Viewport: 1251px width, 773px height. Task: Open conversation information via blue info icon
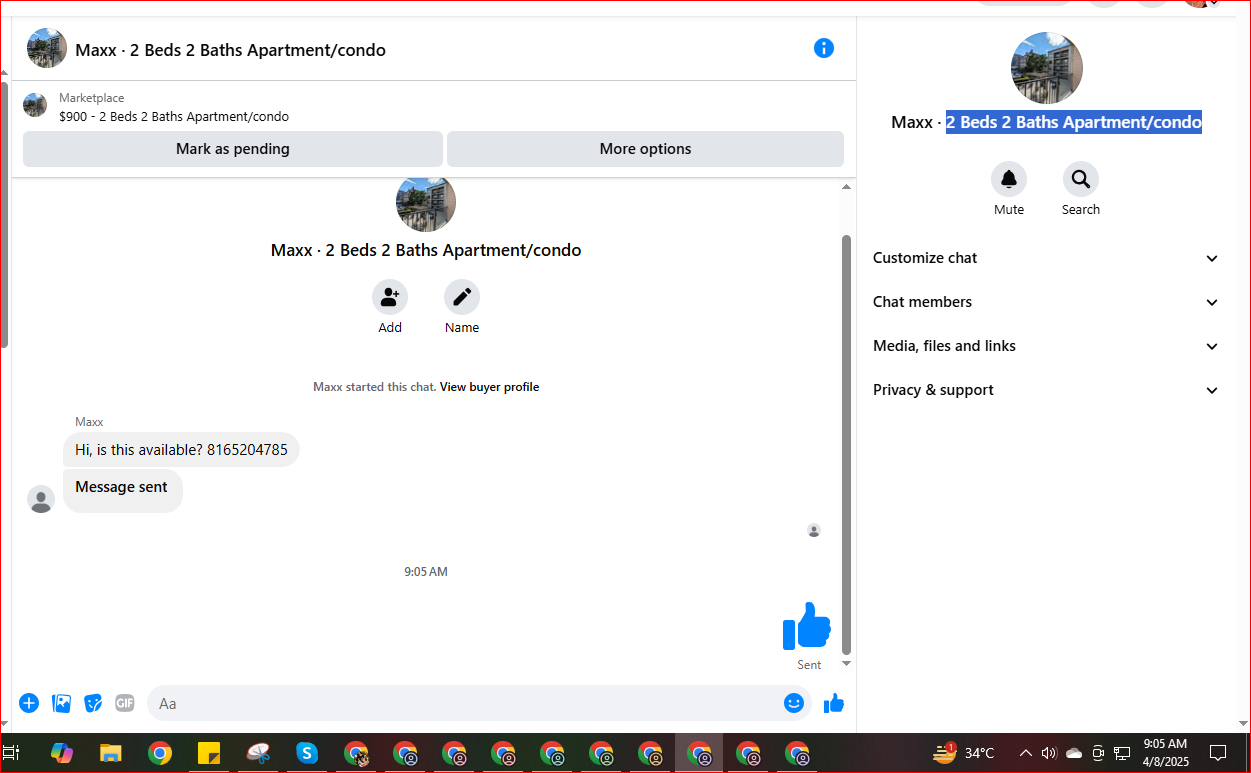click(824, 48)
